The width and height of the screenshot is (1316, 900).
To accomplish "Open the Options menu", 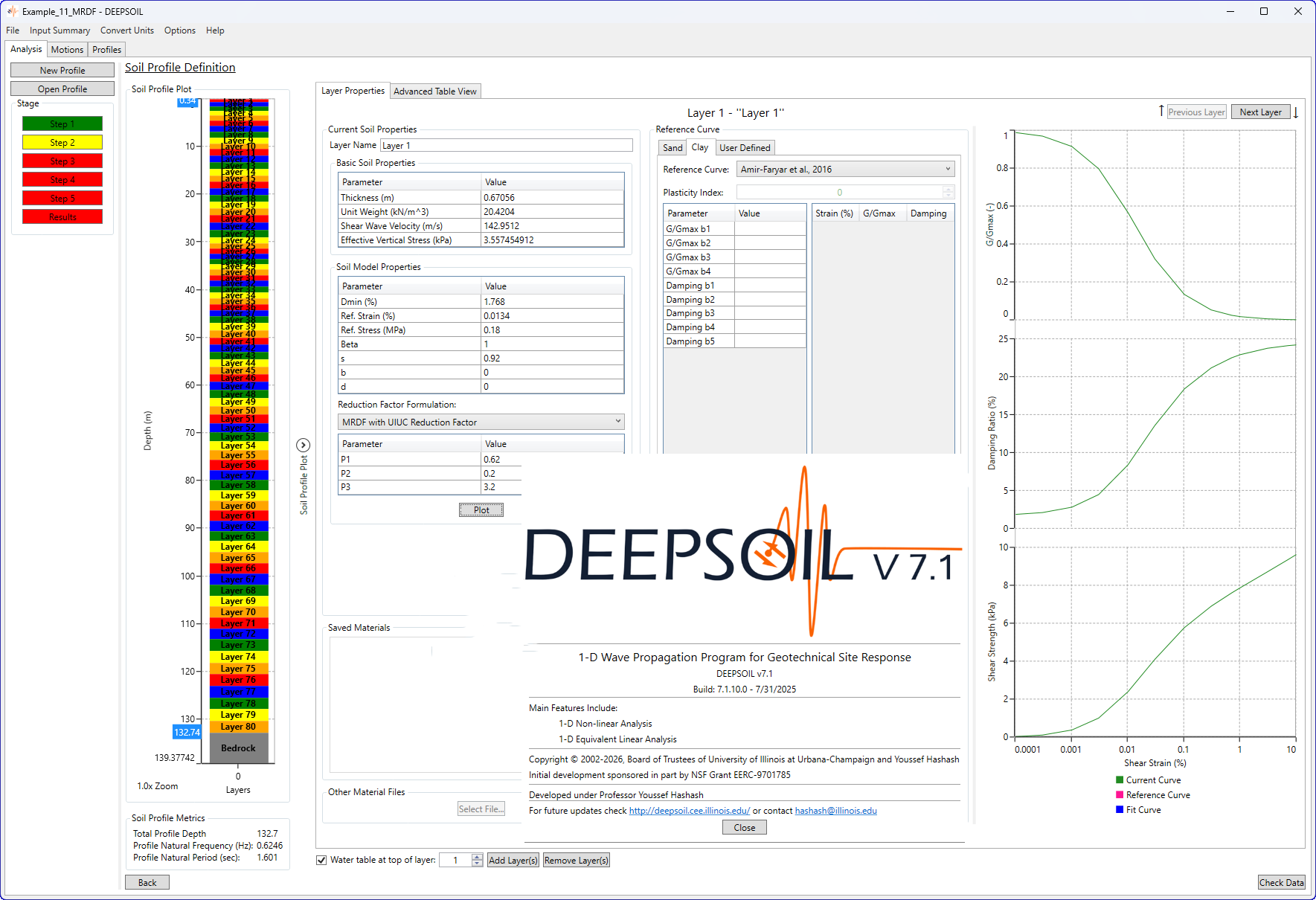I will [180, 30].
